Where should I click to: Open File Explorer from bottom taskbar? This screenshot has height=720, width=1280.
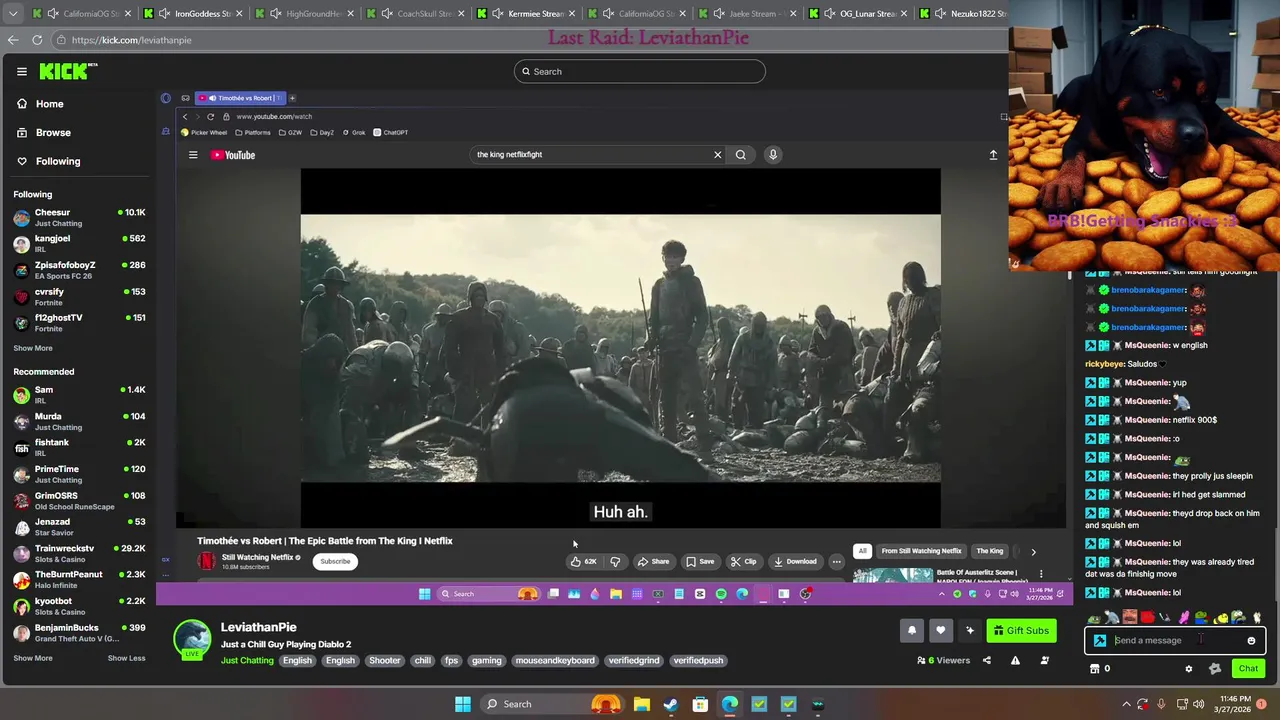641,704
